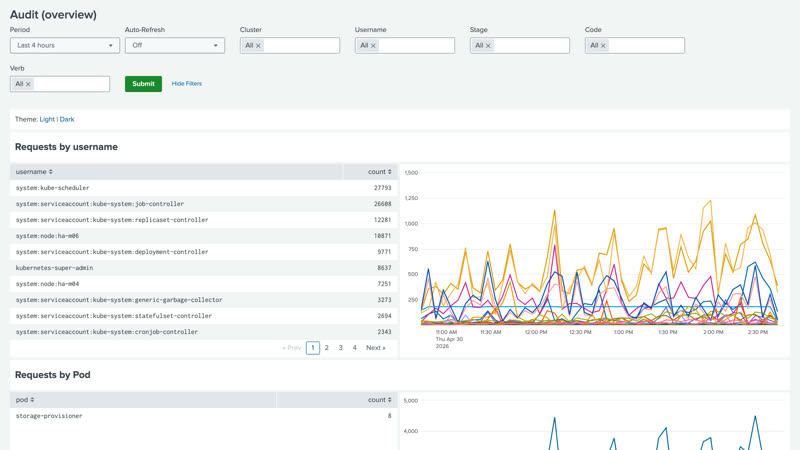Viewport: 800px width, 450px height.
Task: Sort pod table by count icon
Action: [x=389, y=400]
